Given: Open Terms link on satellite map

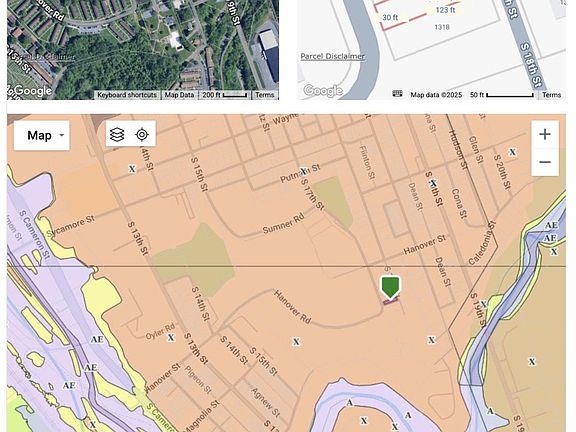Looking at the screenshot, I should coord(264,95).
